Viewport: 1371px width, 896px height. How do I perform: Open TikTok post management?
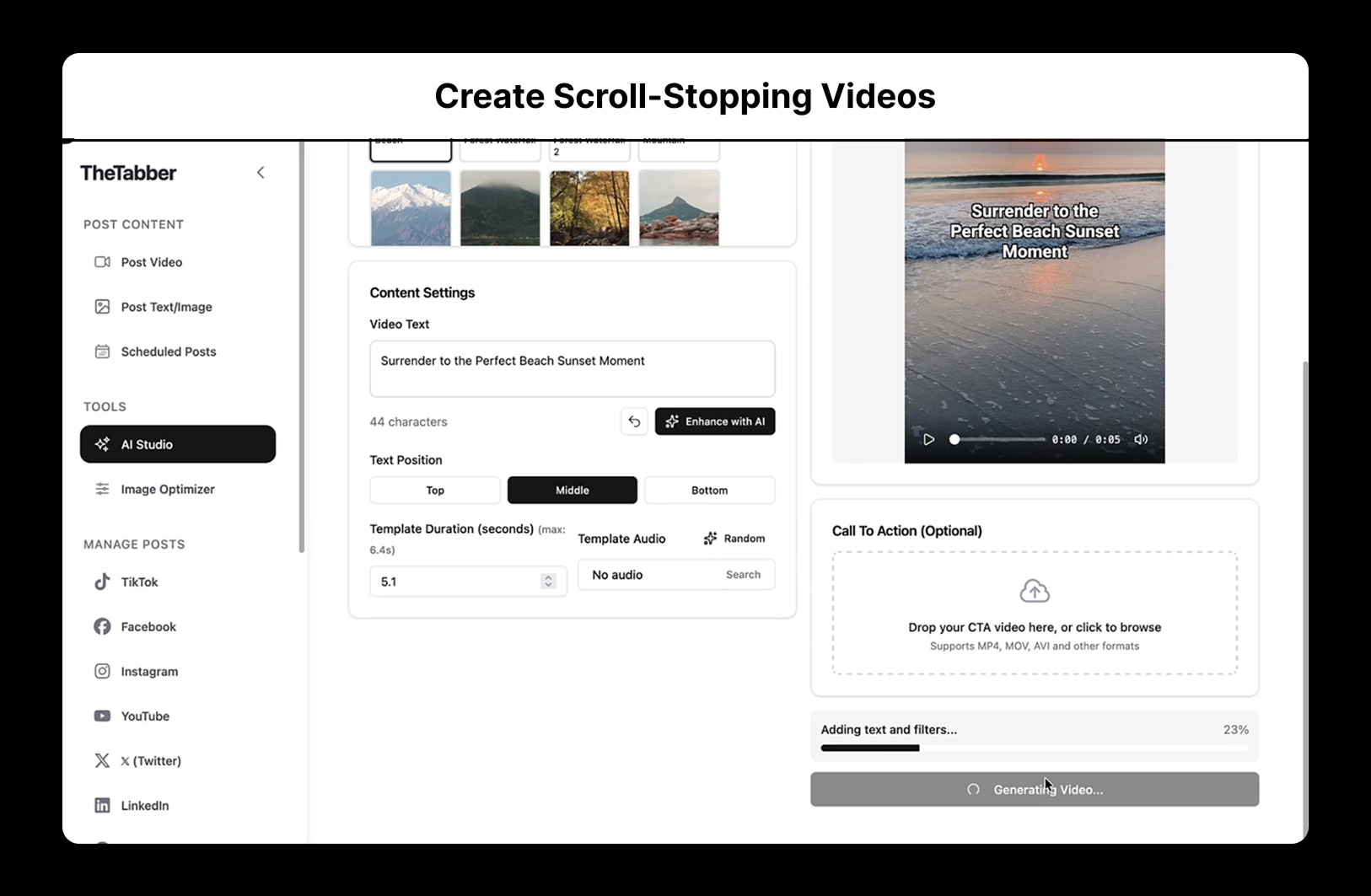[x=140, y=582]
